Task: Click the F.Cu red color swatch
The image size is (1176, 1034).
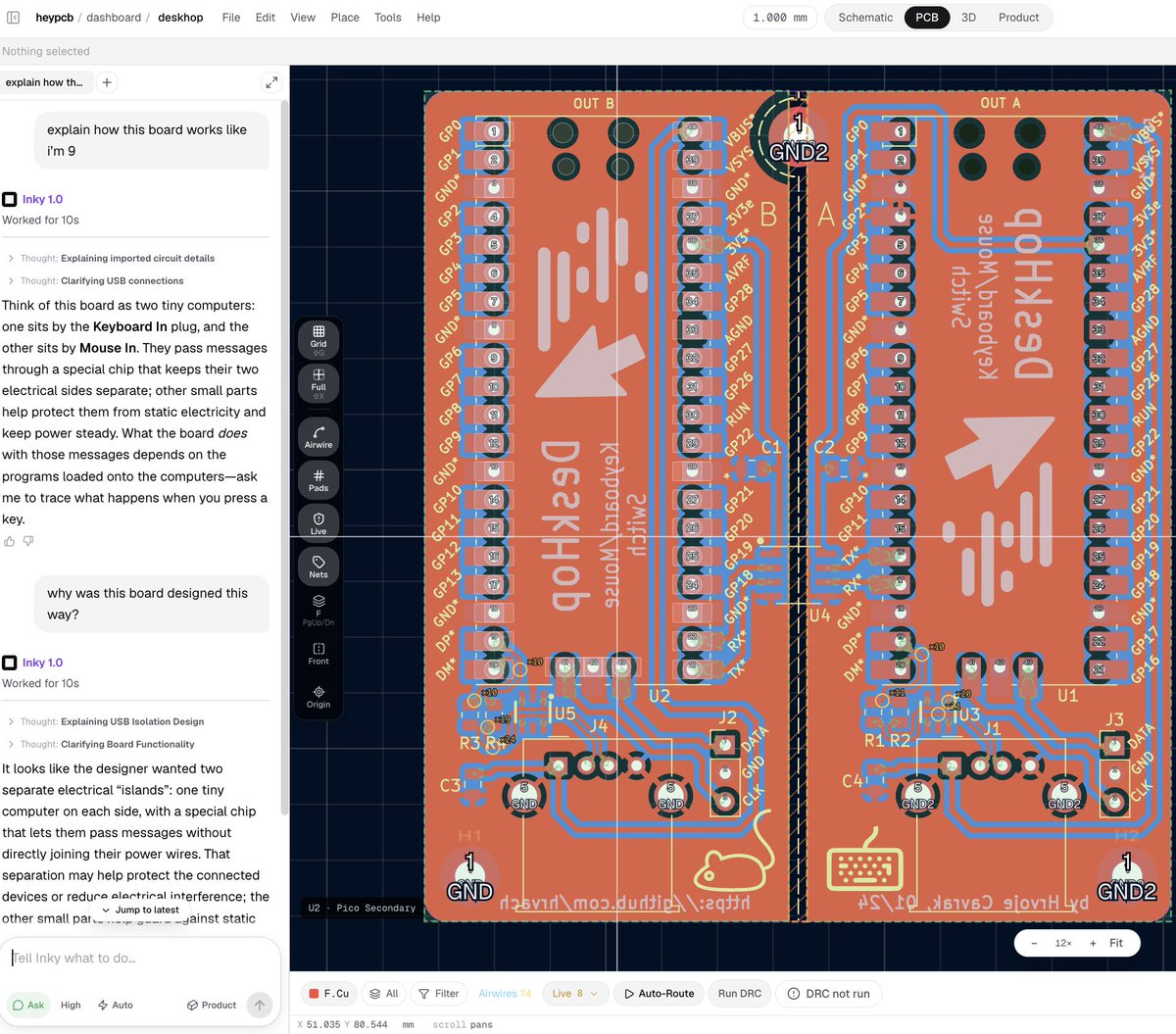Action: click(314, 994)
